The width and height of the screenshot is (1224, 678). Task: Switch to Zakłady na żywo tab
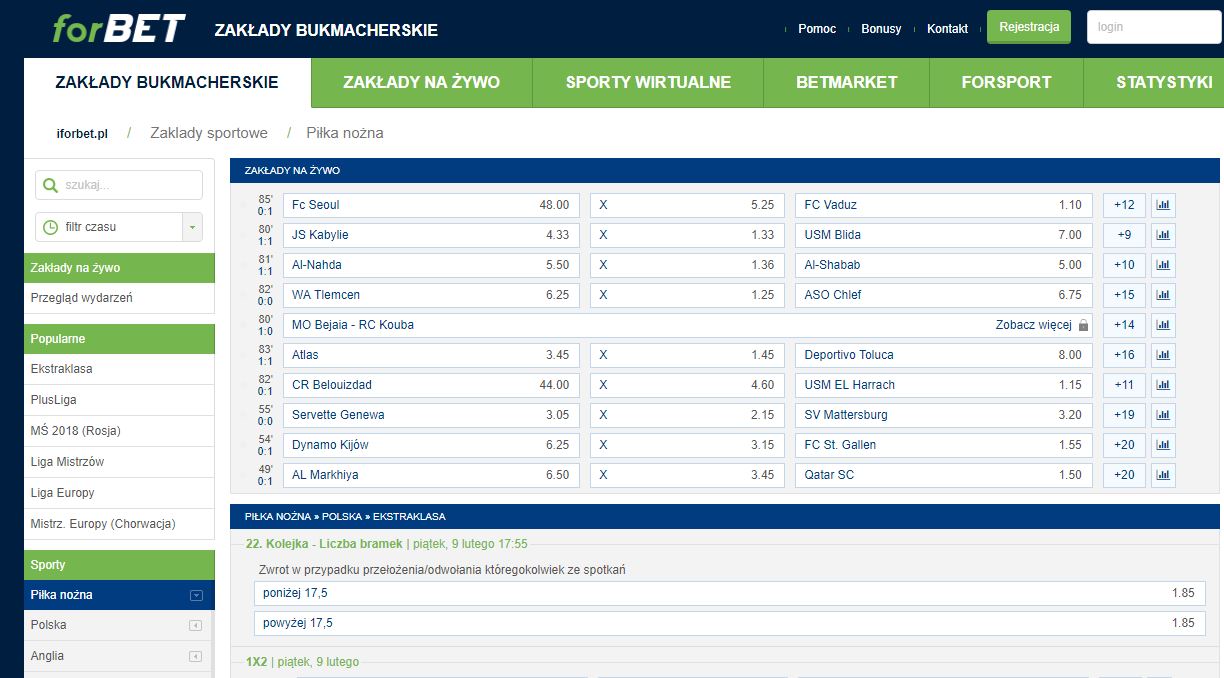[421, 83]
